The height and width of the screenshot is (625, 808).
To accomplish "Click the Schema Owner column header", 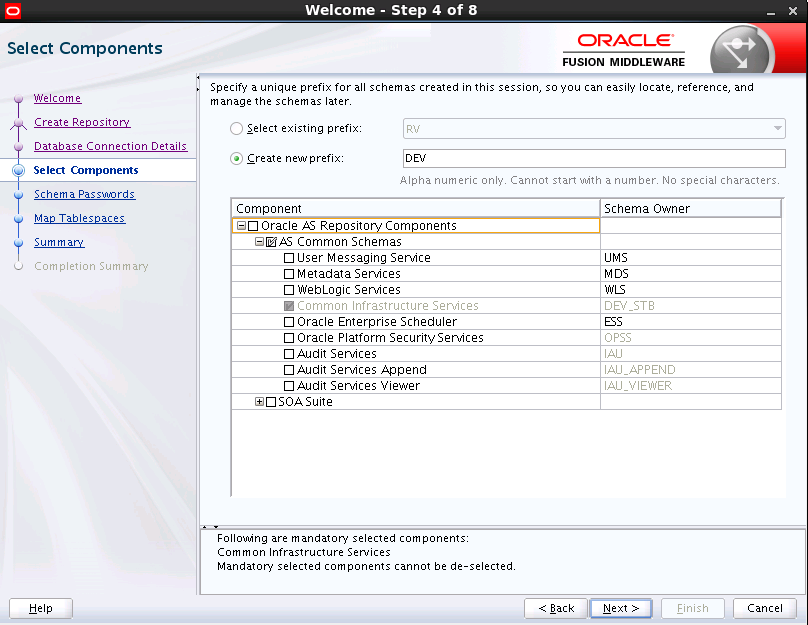I will [x=691, y=208].
